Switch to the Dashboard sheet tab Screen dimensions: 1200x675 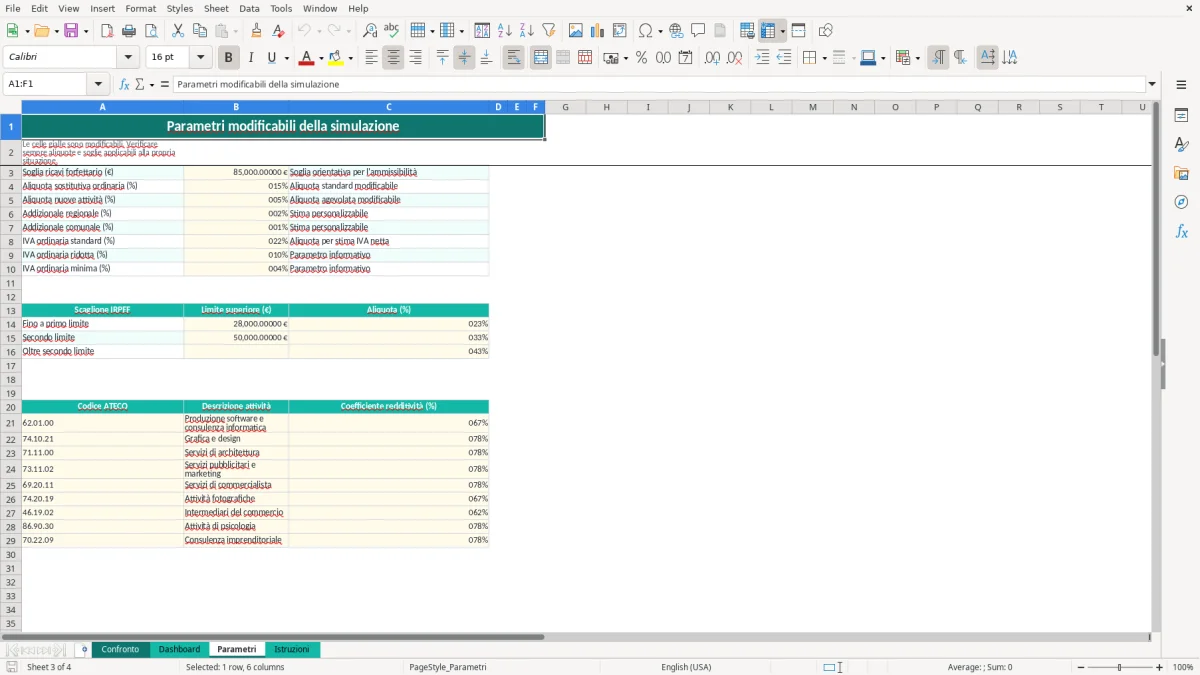click(179, 650)
